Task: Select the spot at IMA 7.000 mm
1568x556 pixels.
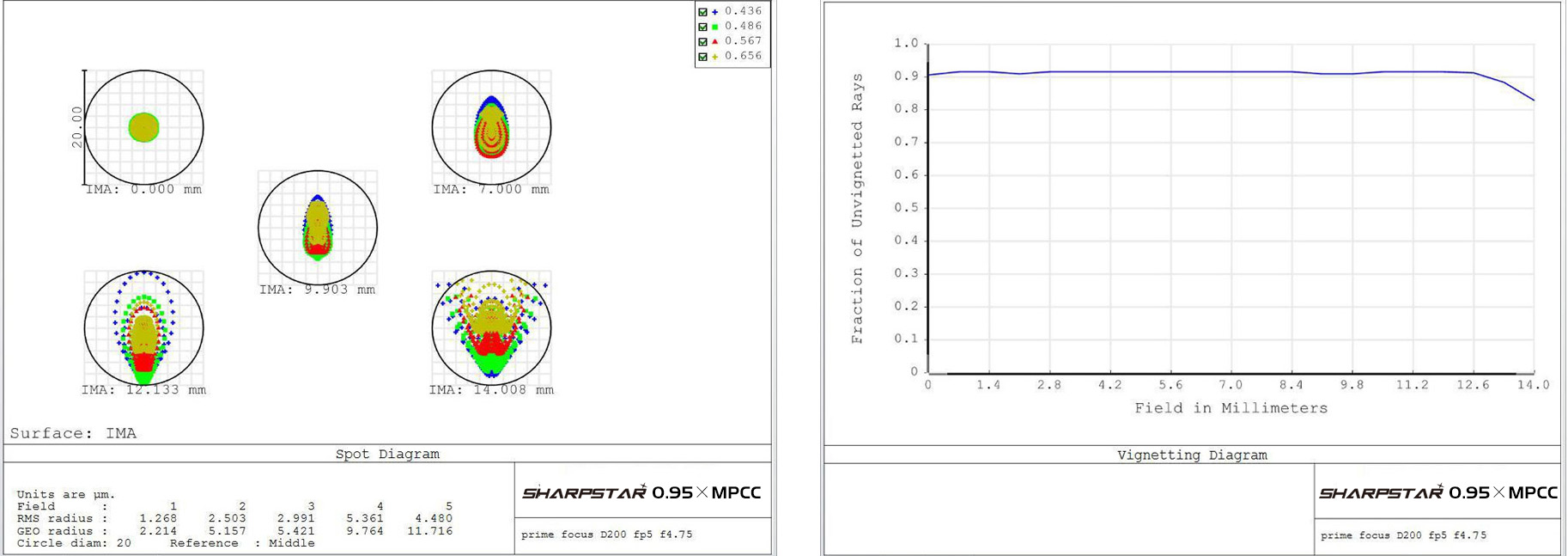Action: pyautogui.click(x=491, y=127)
